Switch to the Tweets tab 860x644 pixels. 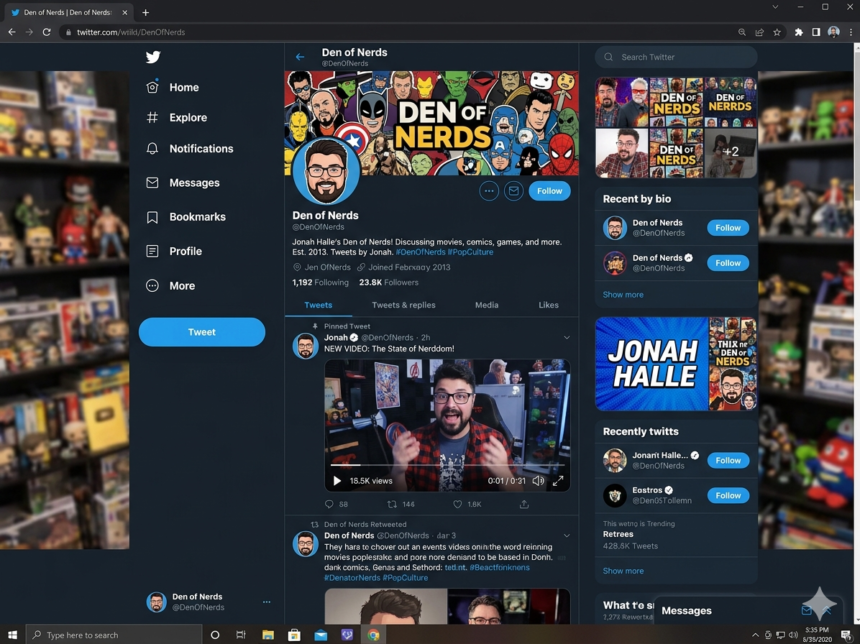(x=318, y=305)
